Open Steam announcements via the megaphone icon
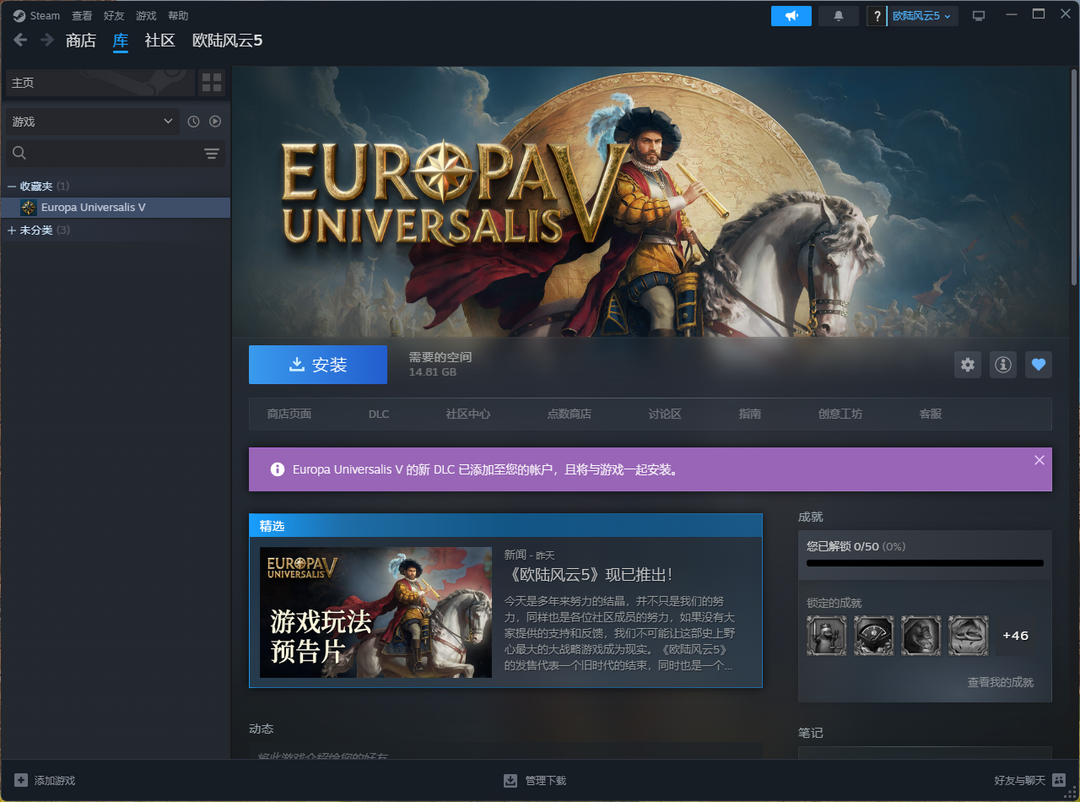The height and width of the screenshot is (802, 1080). [791, 15]
